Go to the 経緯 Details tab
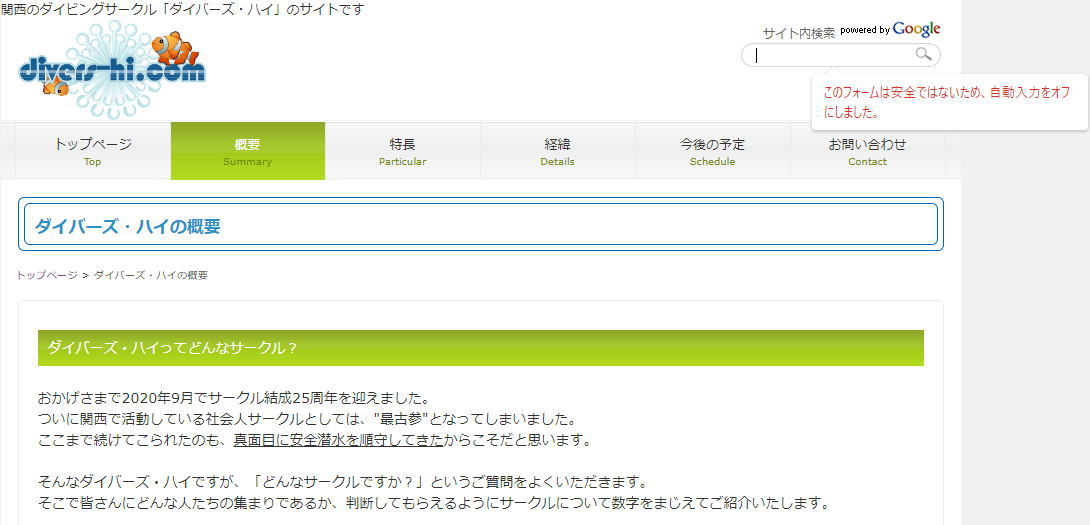The image size is (1090, 525). click(558, 151)
